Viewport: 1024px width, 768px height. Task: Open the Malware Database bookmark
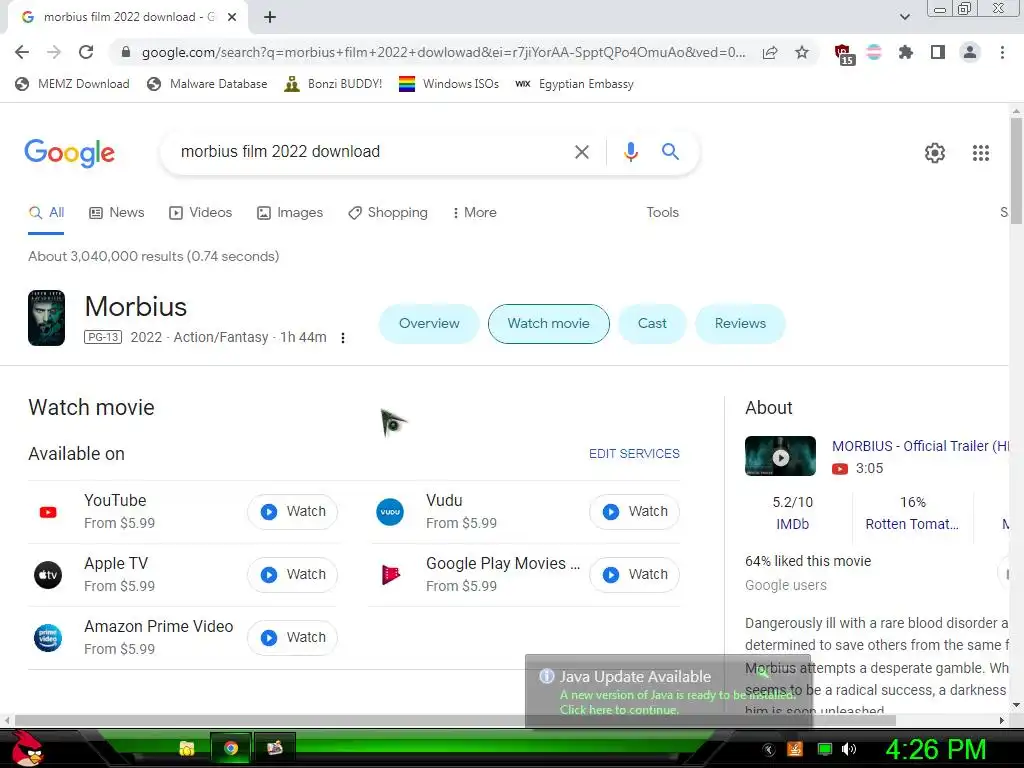(x=207, y=84)
